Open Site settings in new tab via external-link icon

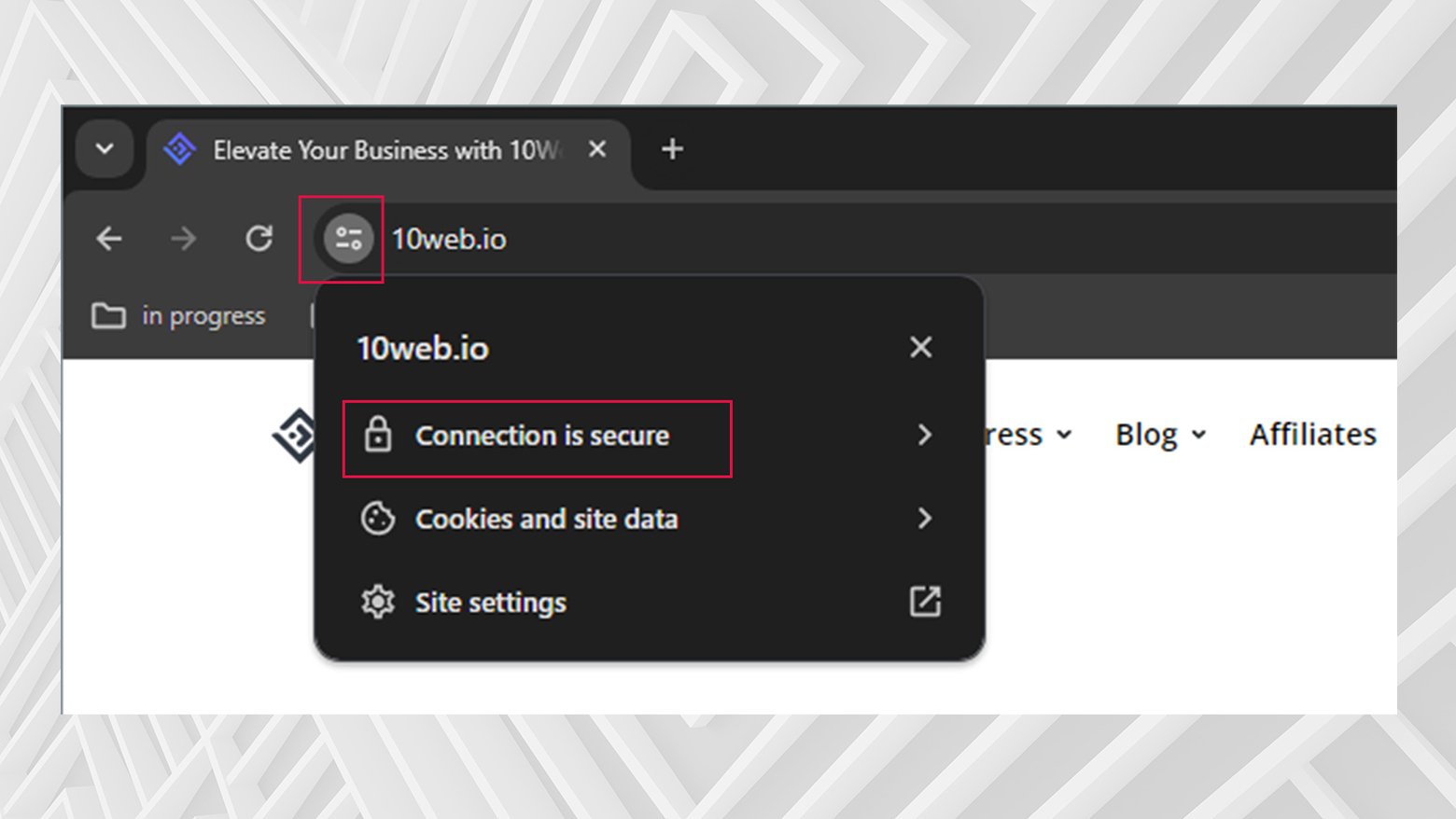pos(925,602)
